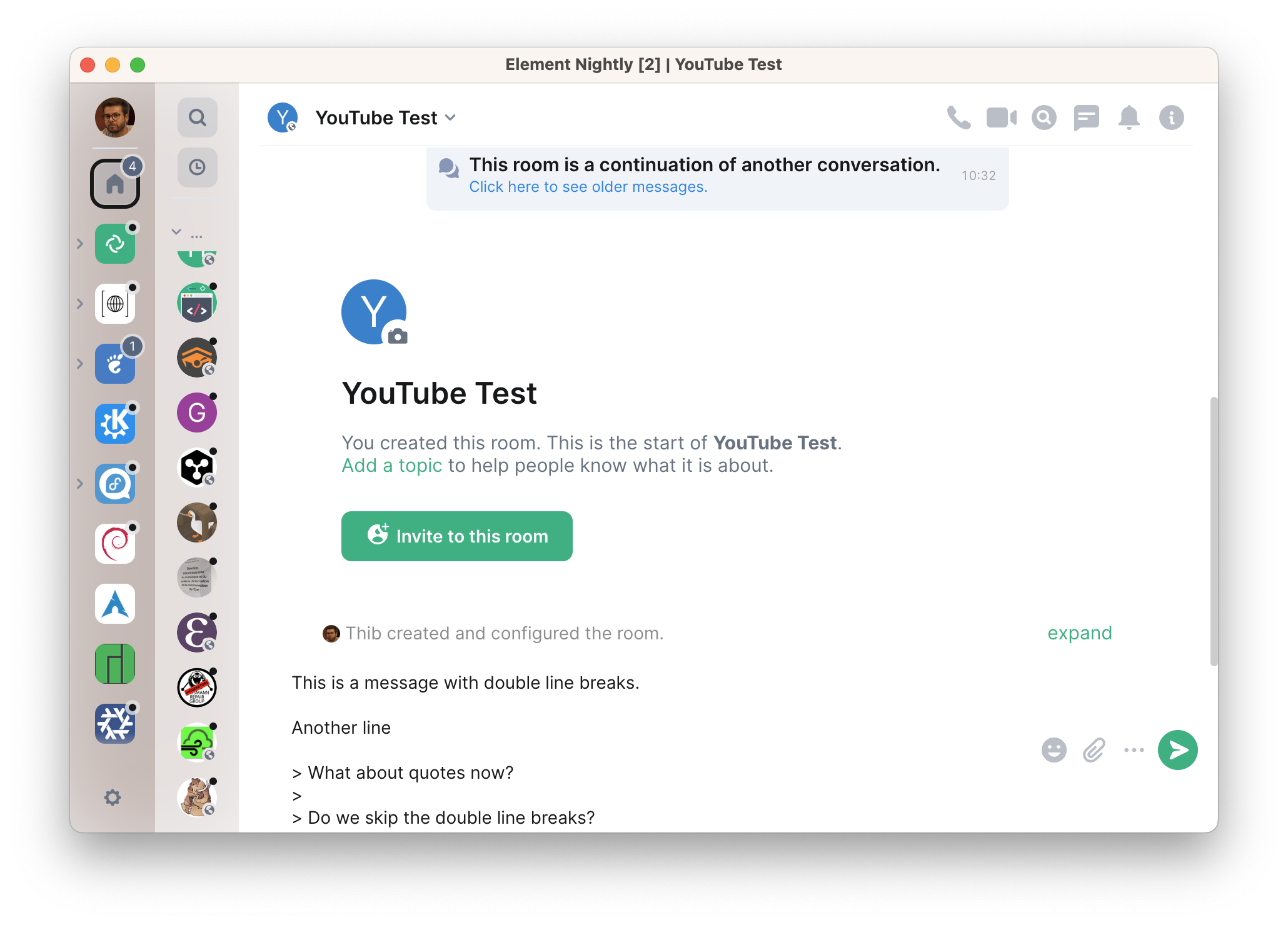Collapse the room list section chevron
The width and height of the screenshot is (1288, 925).
tap(176, 232)
